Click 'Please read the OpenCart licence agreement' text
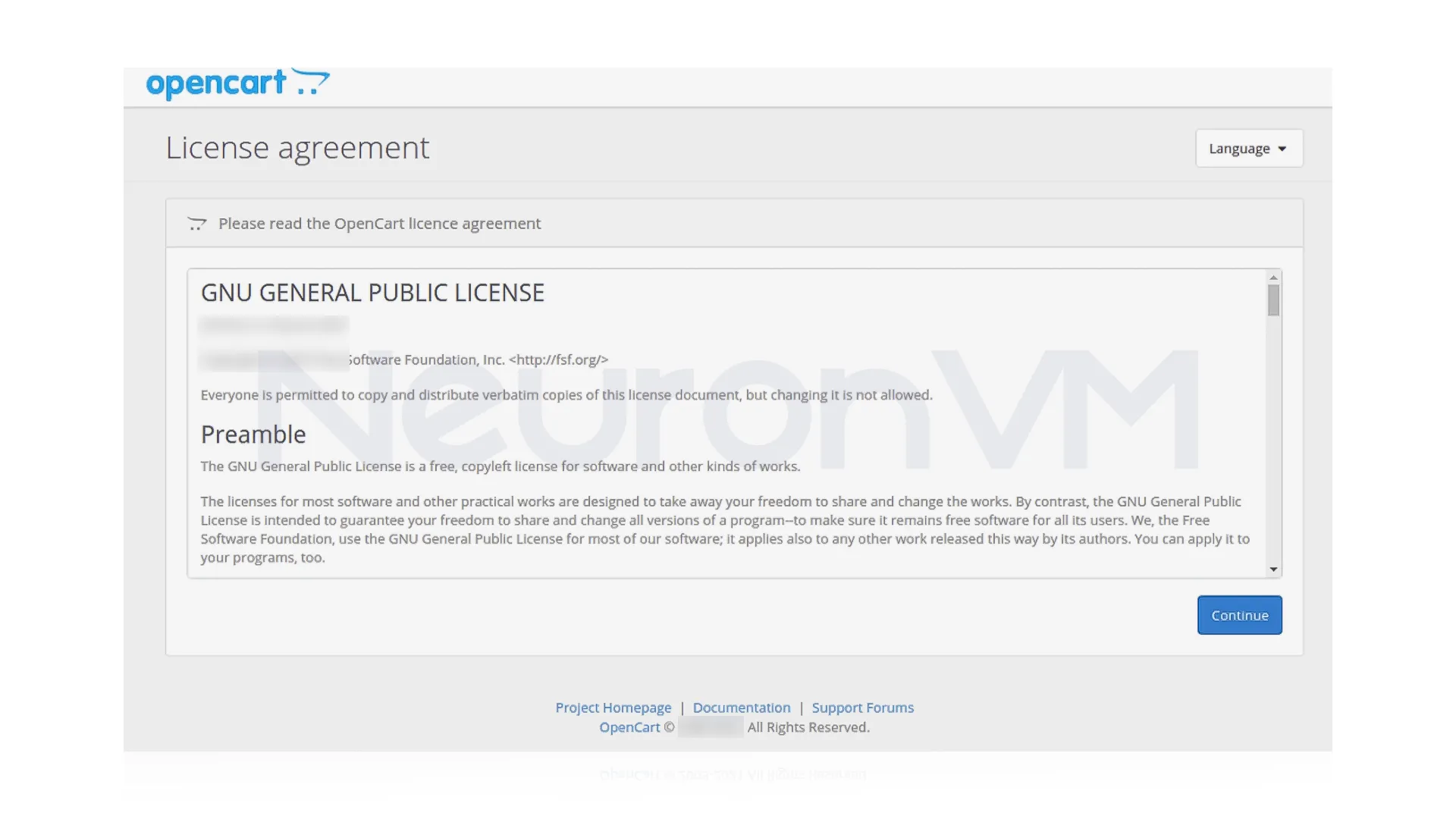Screen dimensions: 1456x819 click(379, 224)
